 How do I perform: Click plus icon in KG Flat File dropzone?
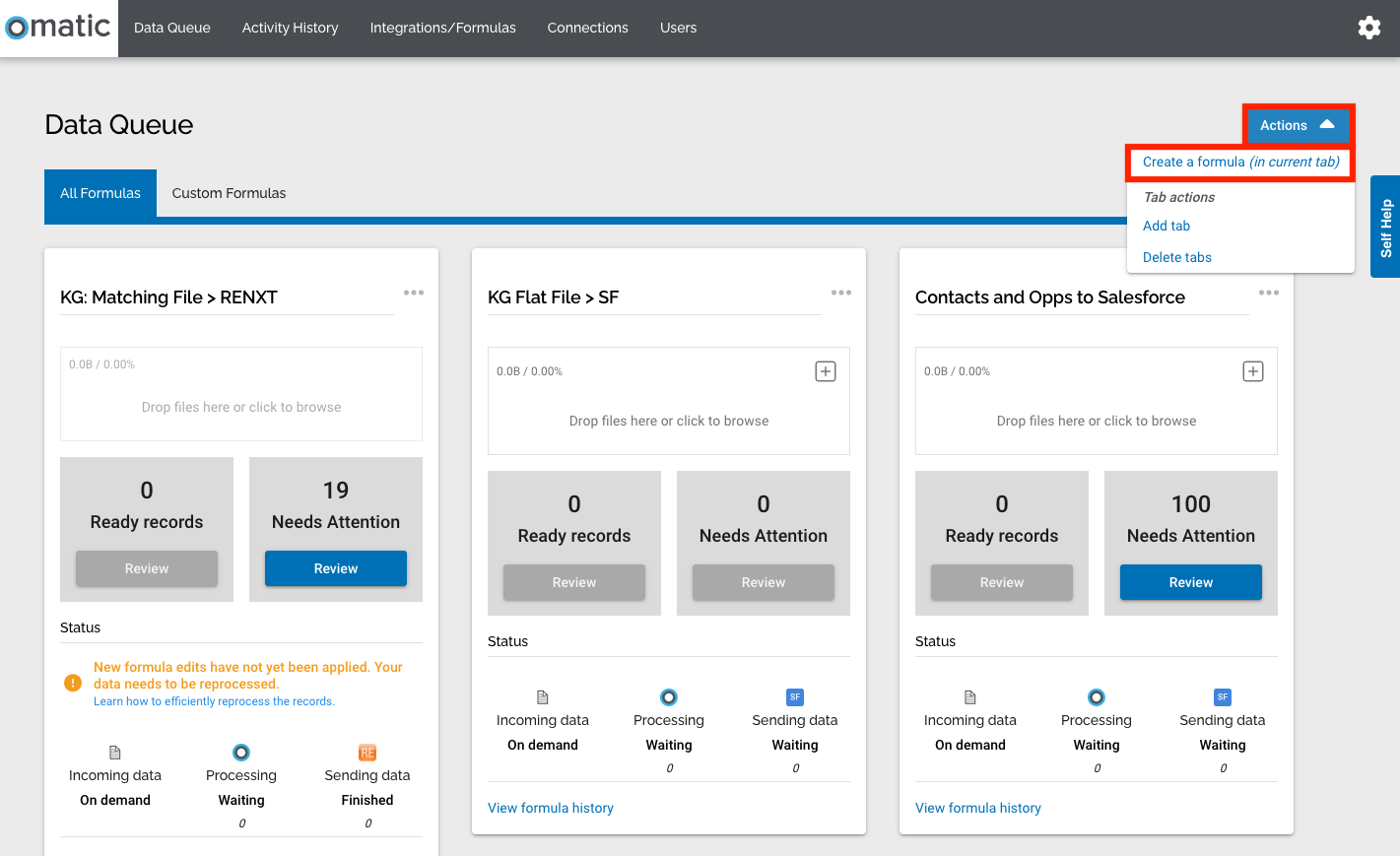(826, 371)
